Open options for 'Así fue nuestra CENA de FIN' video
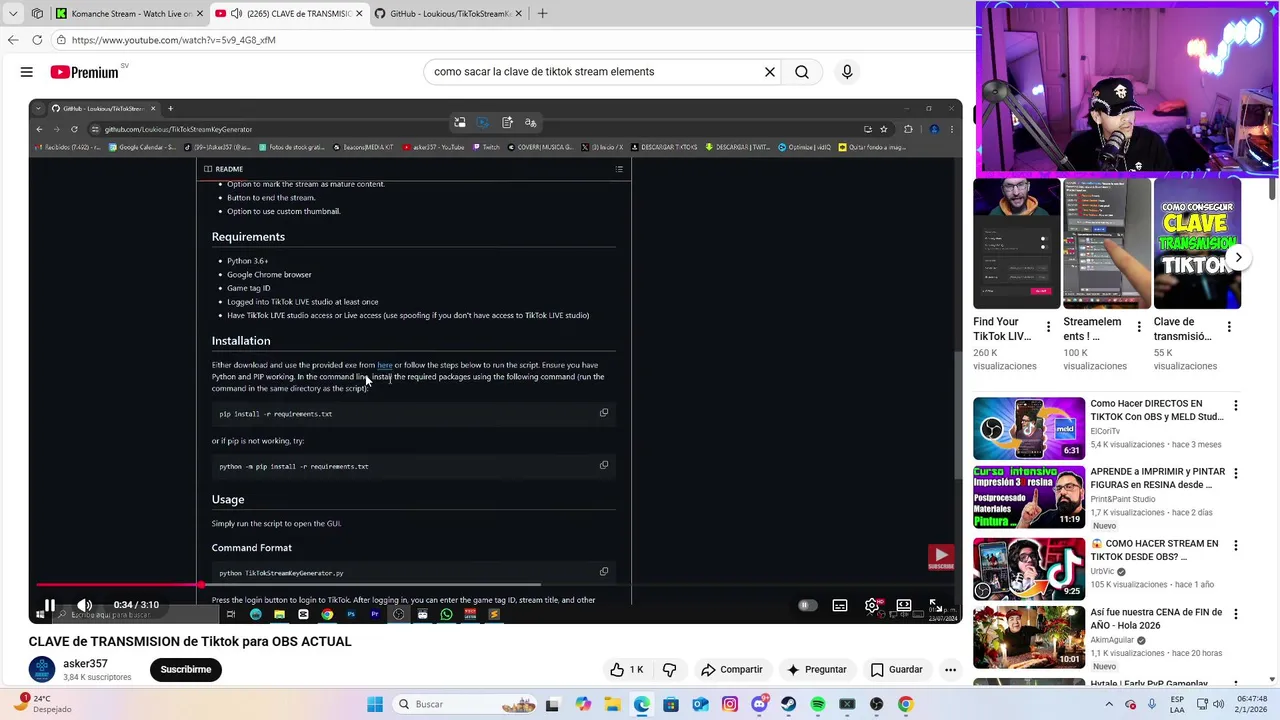 click(1235, 615)
